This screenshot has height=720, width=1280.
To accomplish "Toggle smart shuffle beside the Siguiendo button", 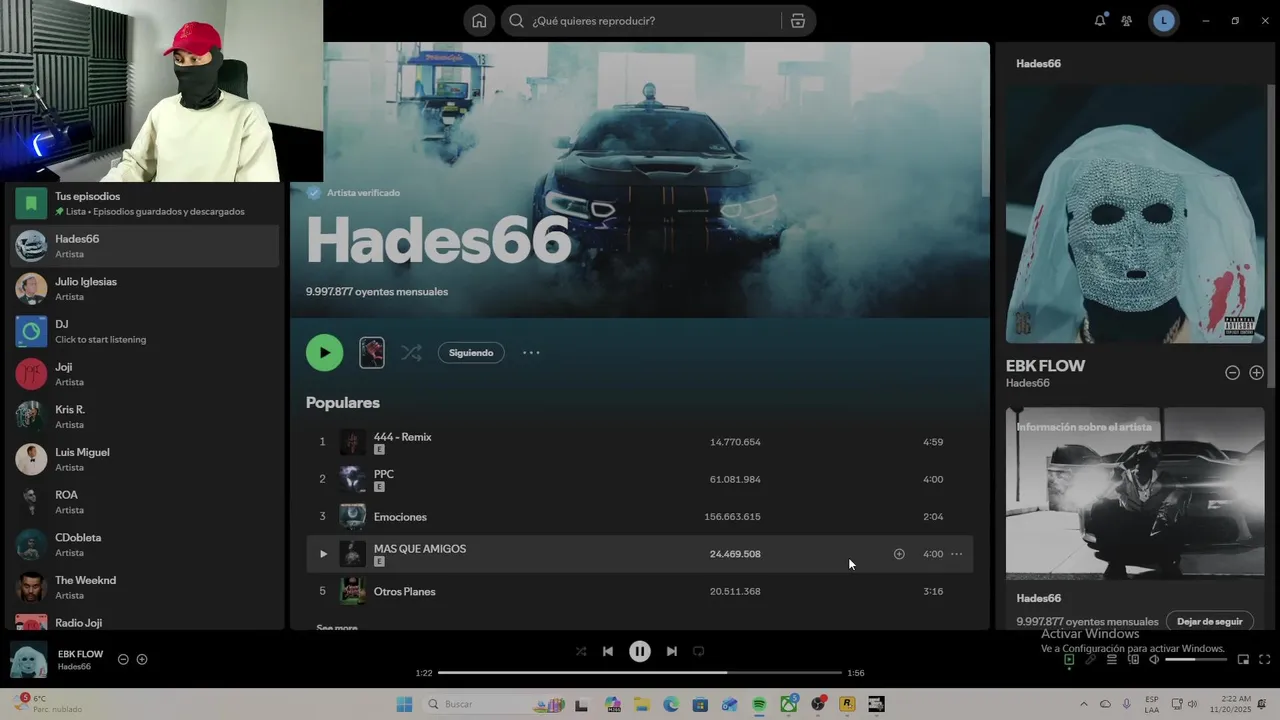I will click(411, 352).
